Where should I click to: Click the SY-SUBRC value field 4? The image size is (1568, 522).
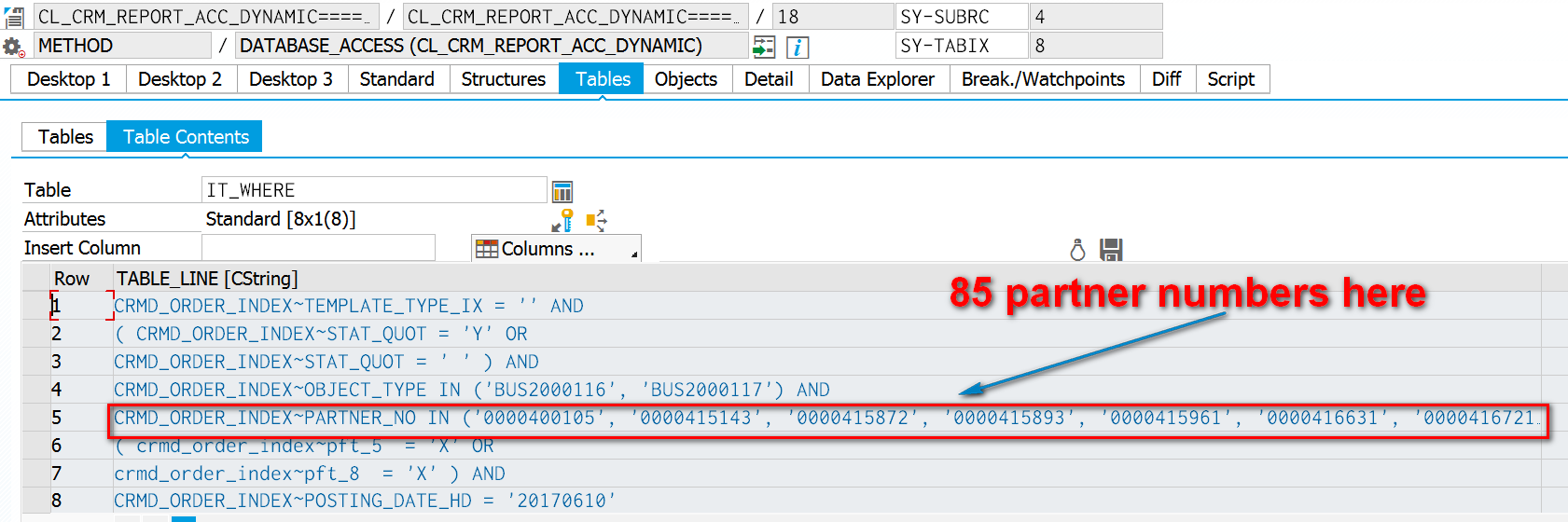(x=1096, y=17)
